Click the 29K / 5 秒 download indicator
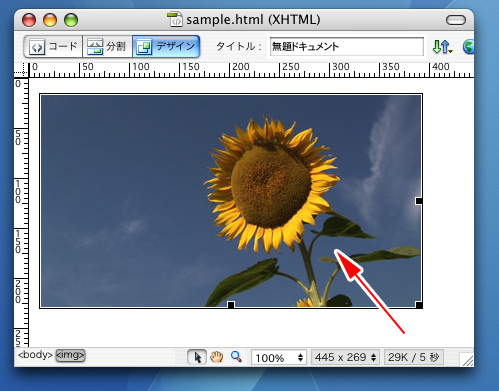The height and width of the screenshot is (391, 499). pyautogui.click(x=413, y=357)
